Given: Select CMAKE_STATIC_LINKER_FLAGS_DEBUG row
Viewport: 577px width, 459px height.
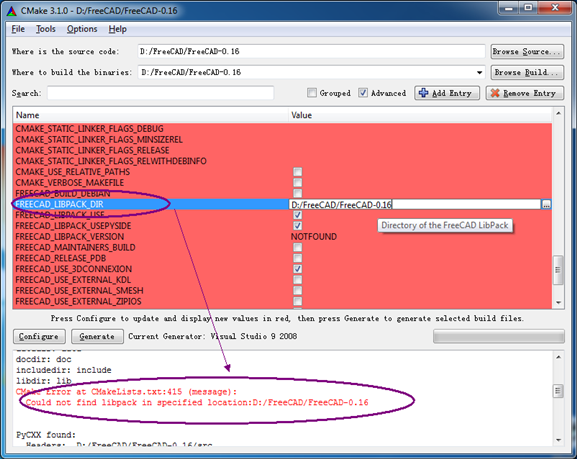Looking at the screenshot, I should [282, 129].
